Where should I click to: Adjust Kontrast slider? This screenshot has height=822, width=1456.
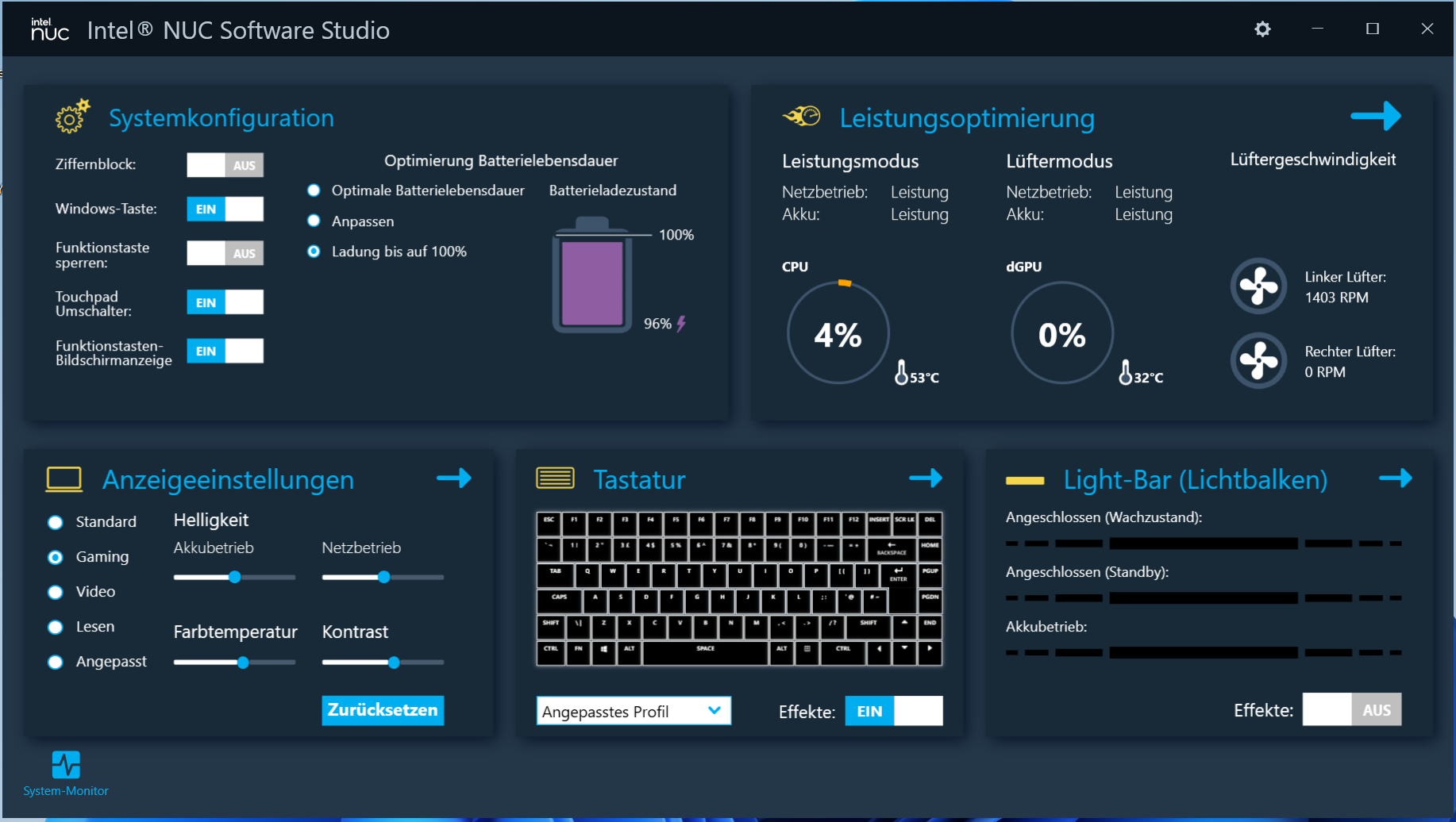click(383, 662)
